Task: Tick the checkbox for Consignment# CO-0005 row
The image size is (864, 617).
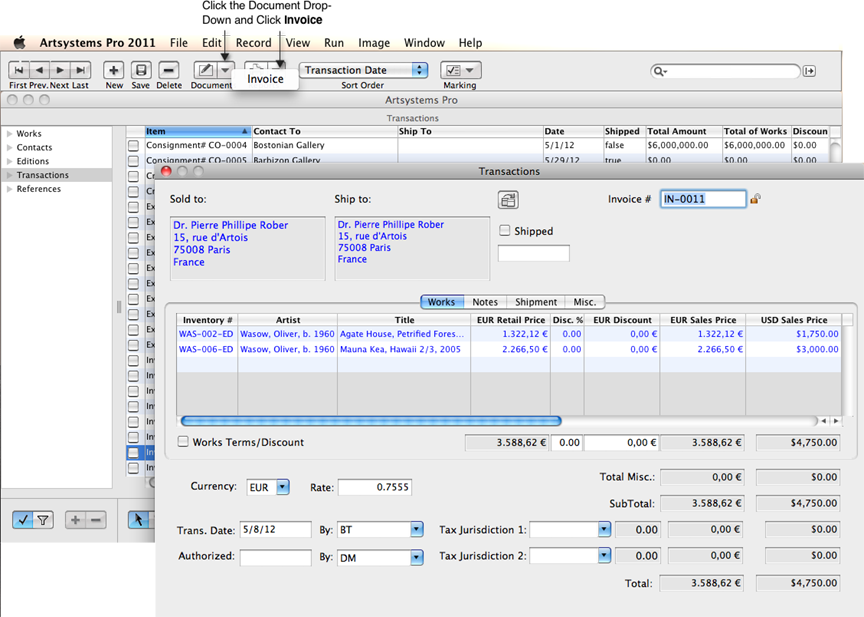Action: pos(133,160)
